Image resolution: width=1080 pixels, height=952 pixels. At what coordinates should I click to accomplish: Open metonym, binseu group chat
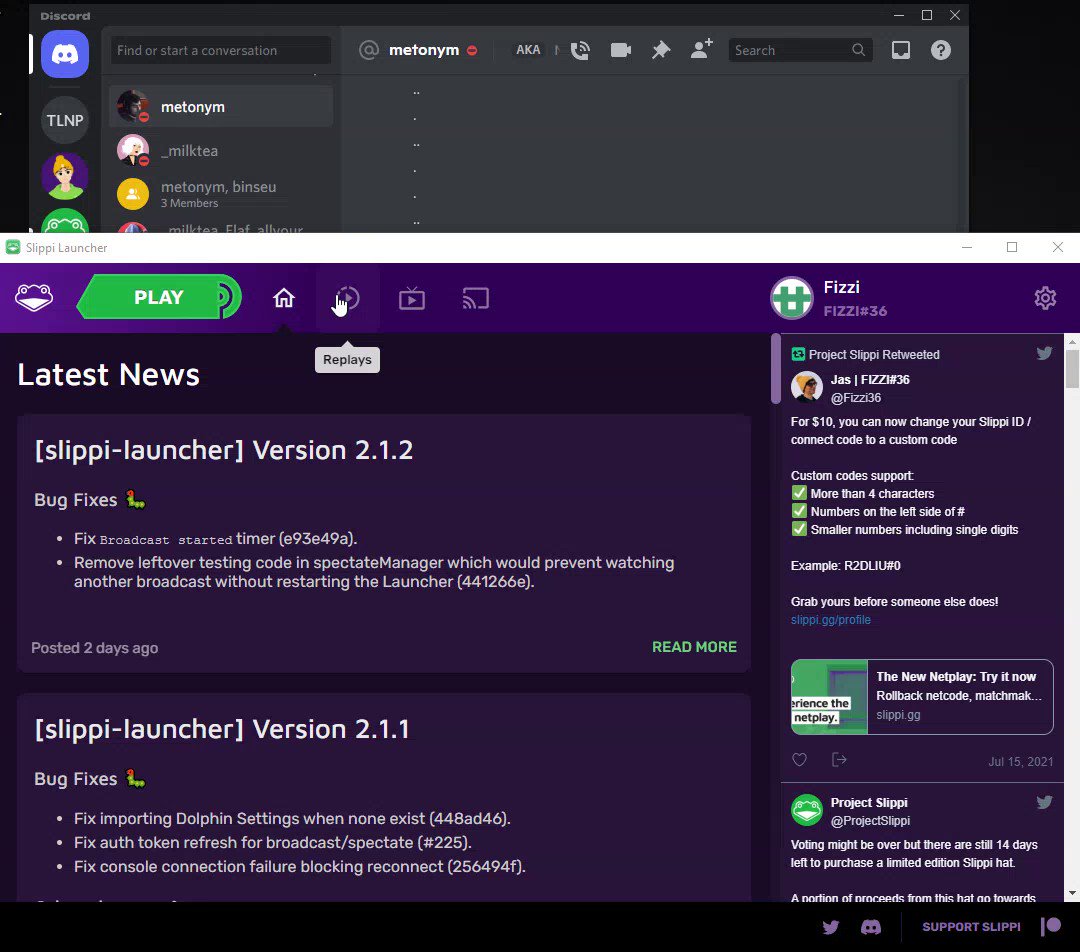pos(221,194)
